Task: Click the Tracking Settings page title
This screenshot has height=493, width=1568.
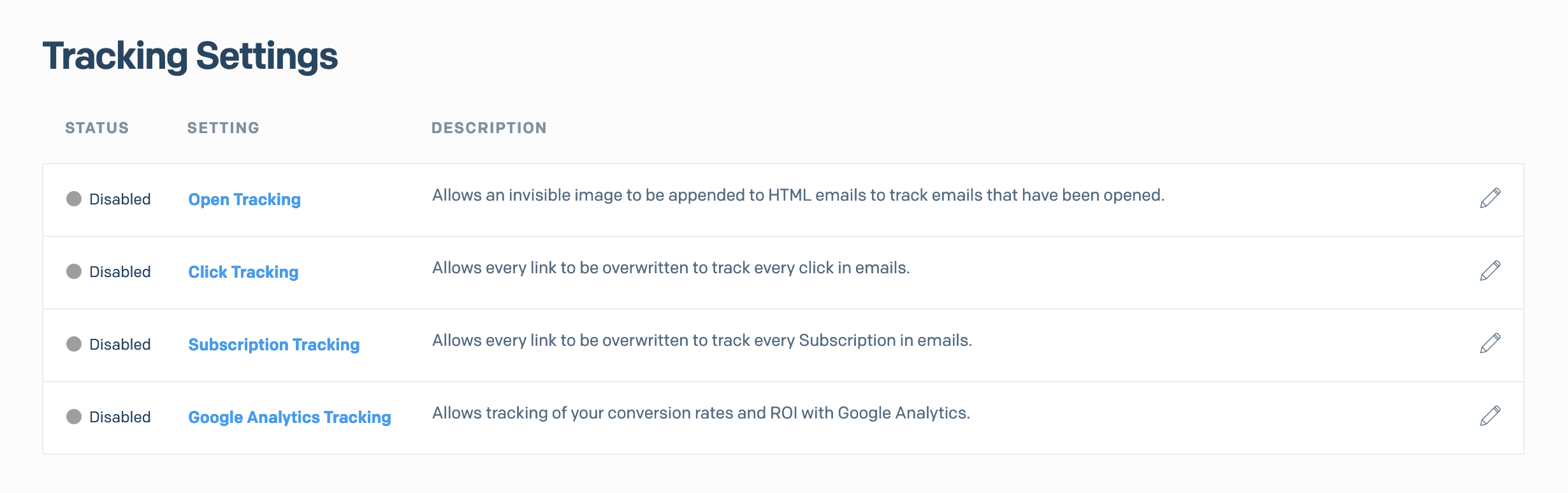Action: click(x=189, y=56)
